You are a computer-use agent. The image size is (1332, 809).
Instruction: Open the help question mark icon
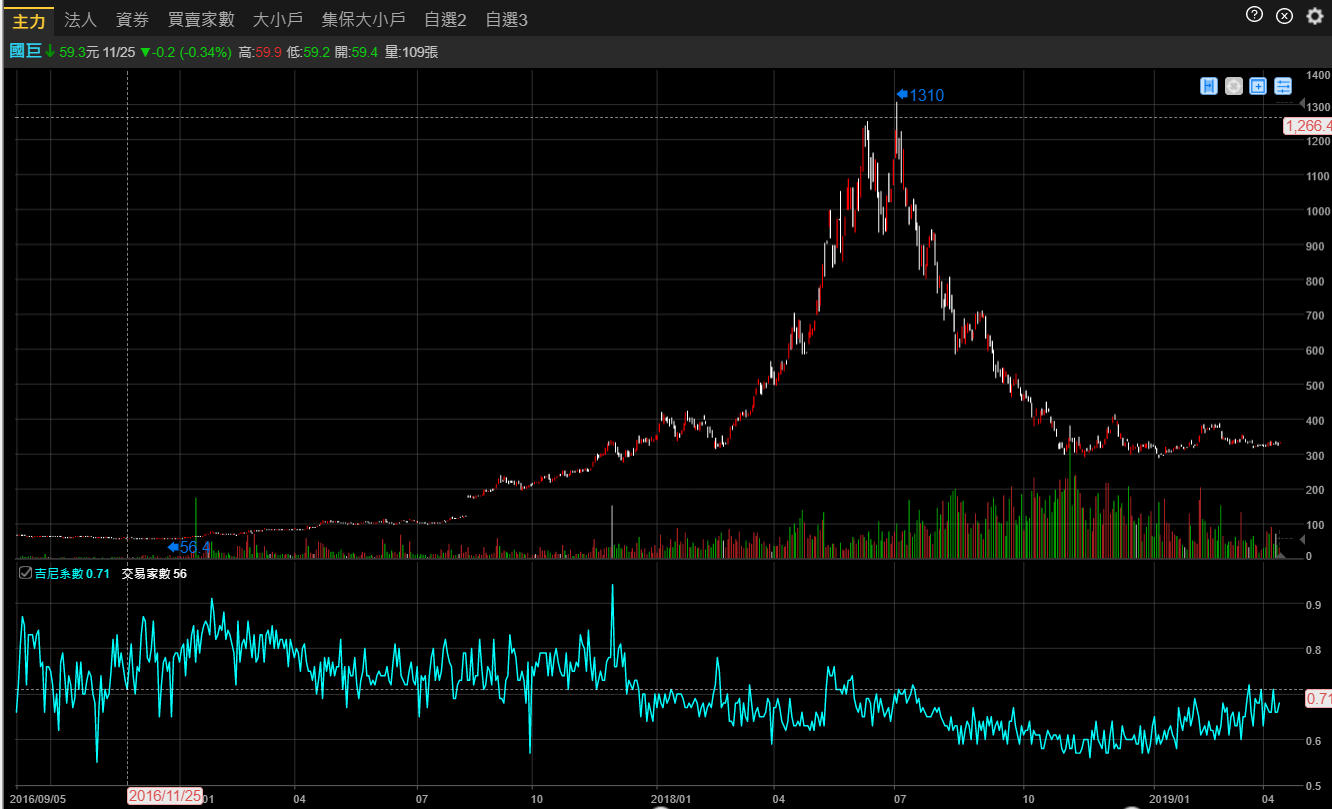pyautogui.click(x=1254, y=14)
